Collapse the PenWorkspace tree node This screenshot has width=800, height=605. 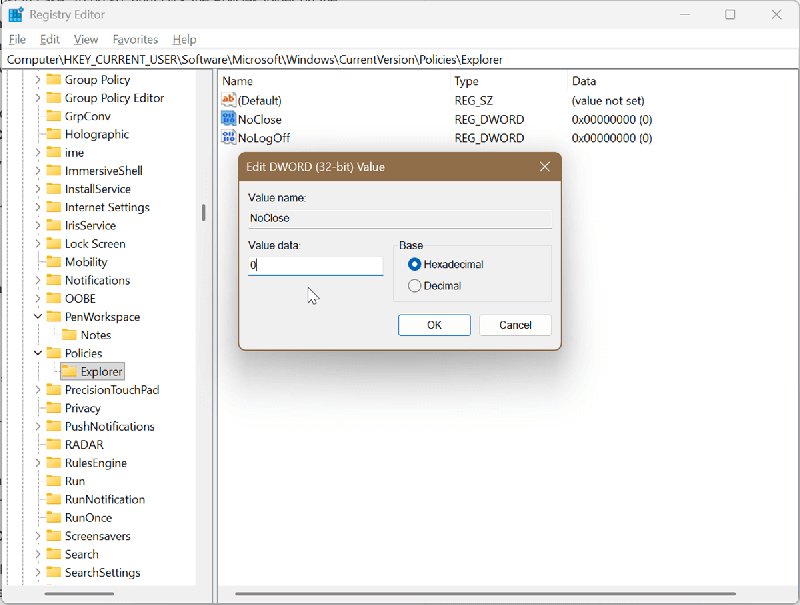38,316
